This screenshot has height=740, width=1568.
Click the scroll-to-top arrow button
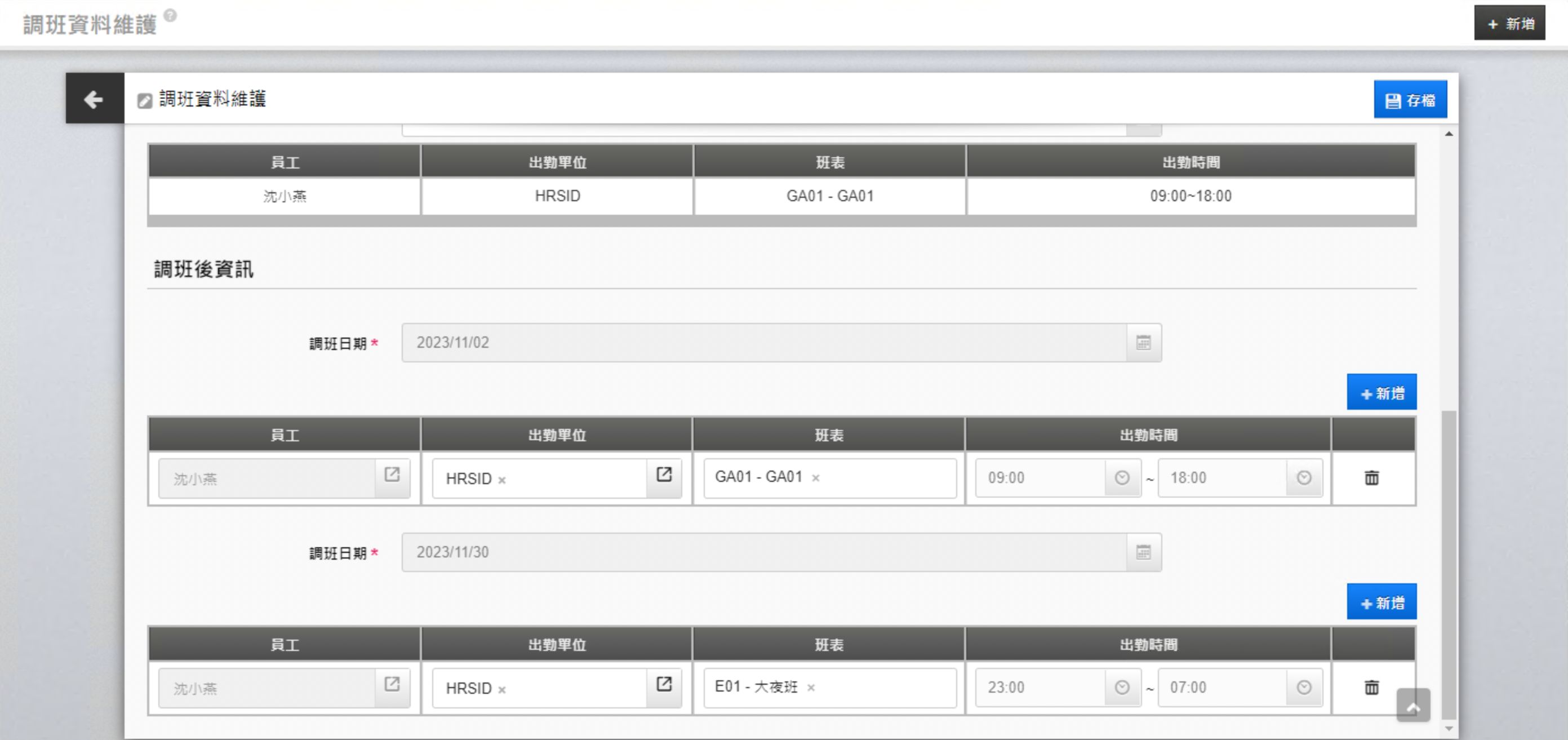(x=1414, y=705)
